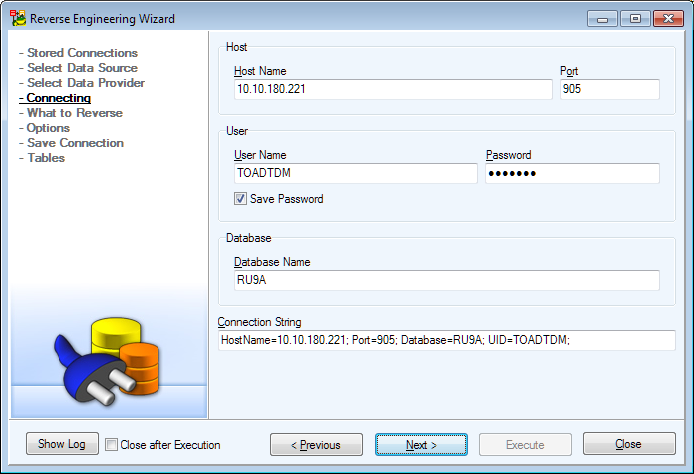
Task: Go to Stored Connections step
Action: [82, 53]
